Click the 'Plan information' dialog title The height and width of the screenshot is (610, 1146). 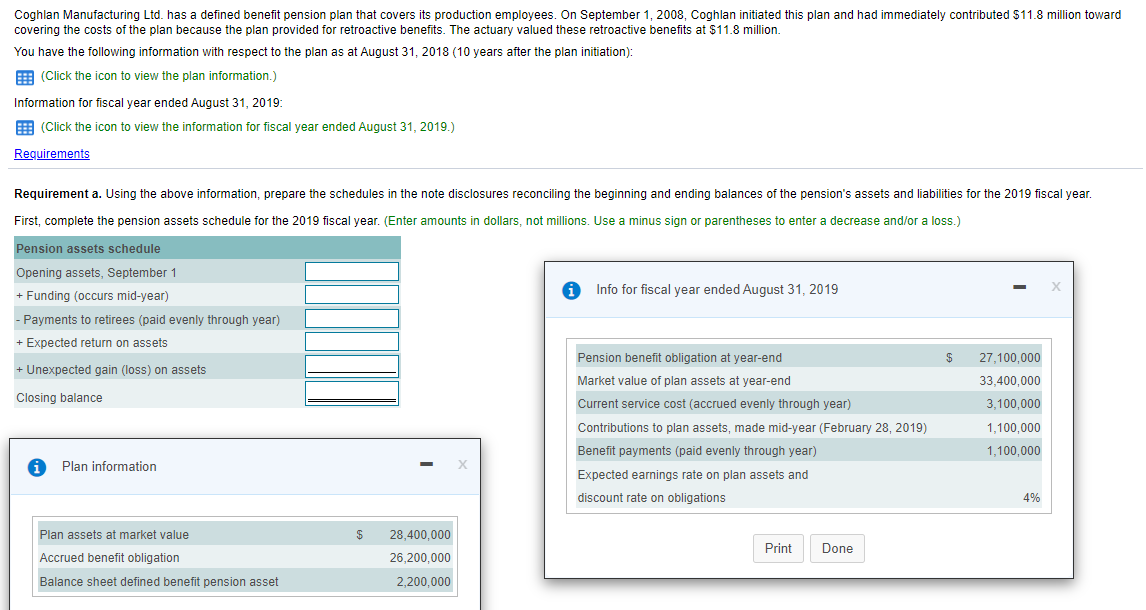[x=109, y=466]
